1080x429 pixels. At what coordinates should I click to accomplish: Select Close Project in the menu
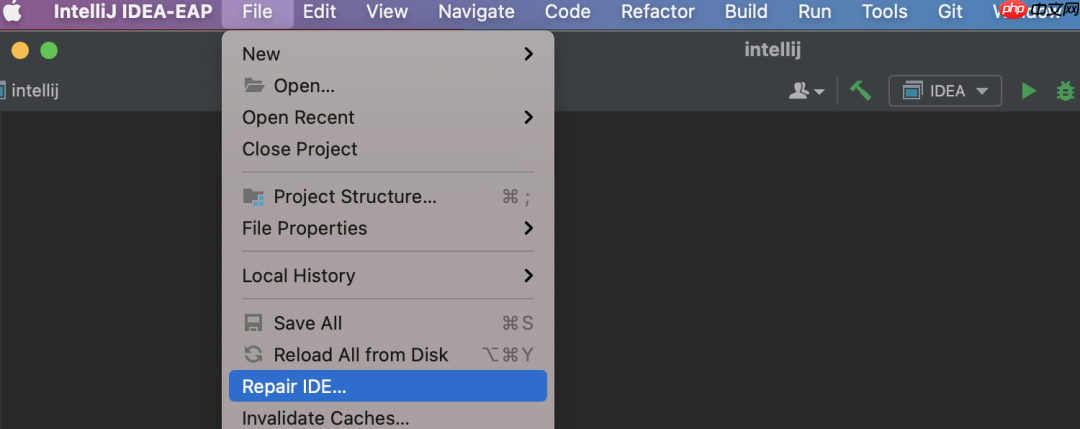pos(300,149)
